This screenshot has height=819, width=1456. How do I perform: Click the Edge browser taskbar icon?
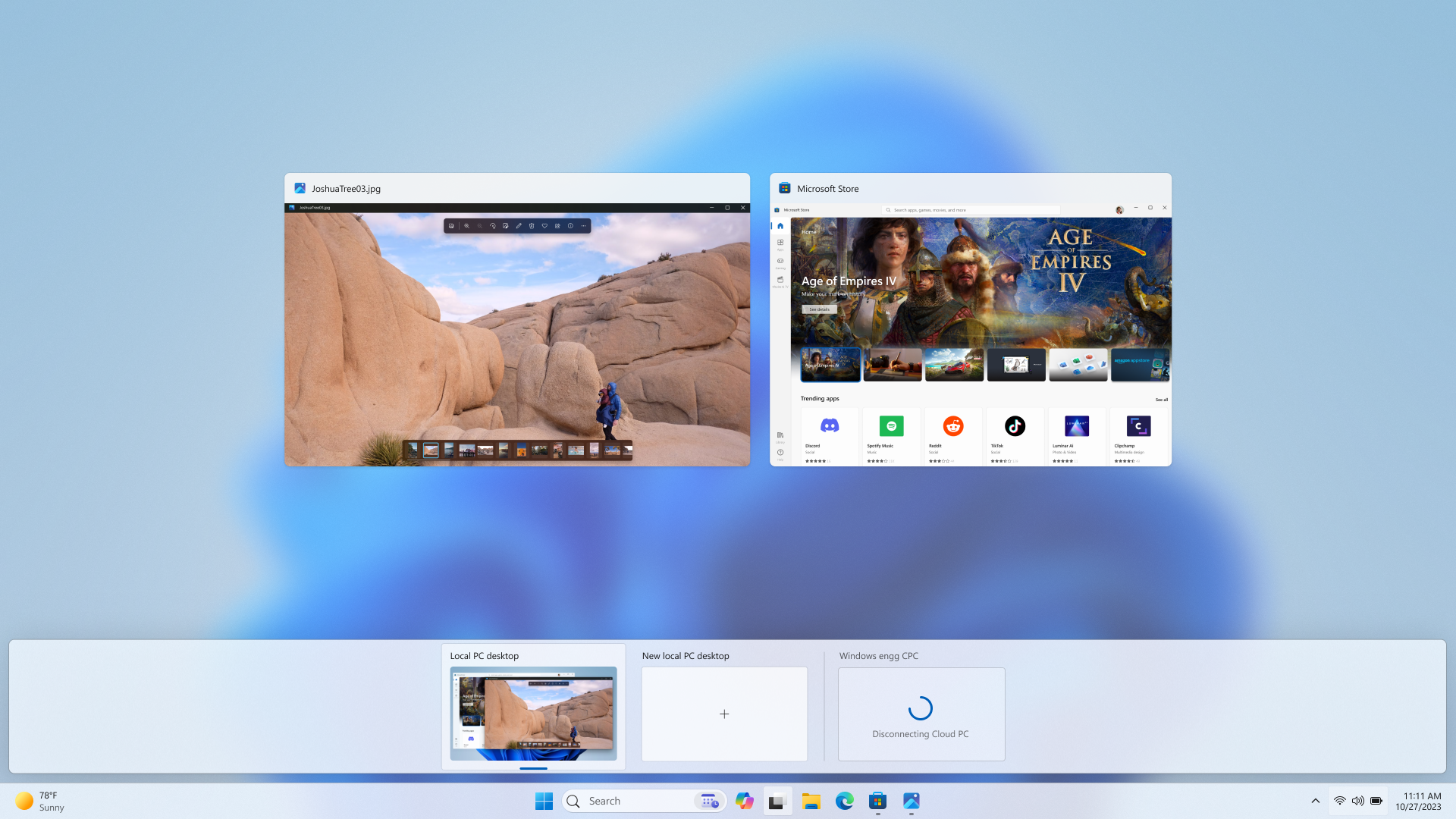[844, 800]
